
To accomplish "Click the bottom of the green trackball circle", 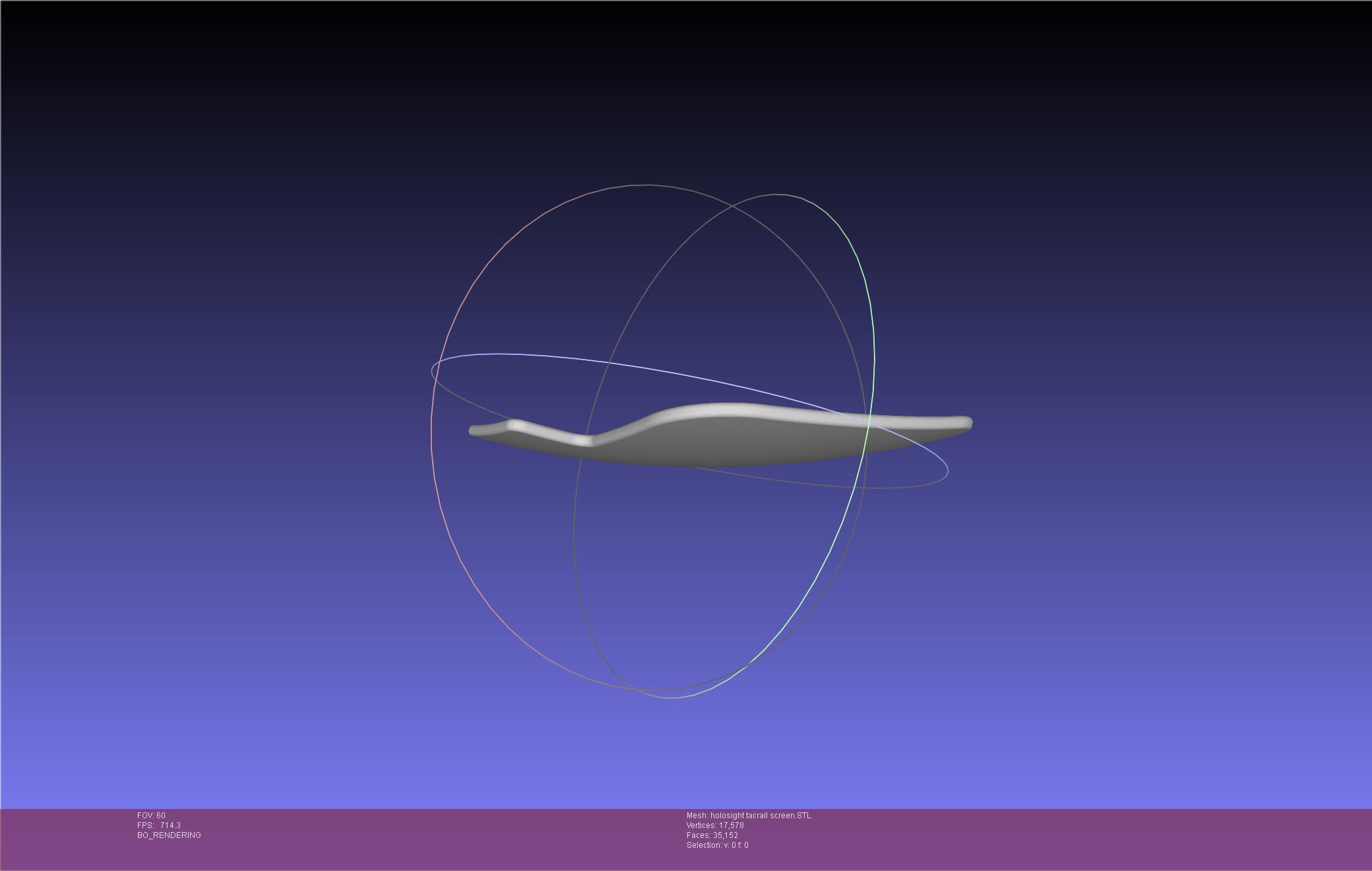I will click(671, 697).
